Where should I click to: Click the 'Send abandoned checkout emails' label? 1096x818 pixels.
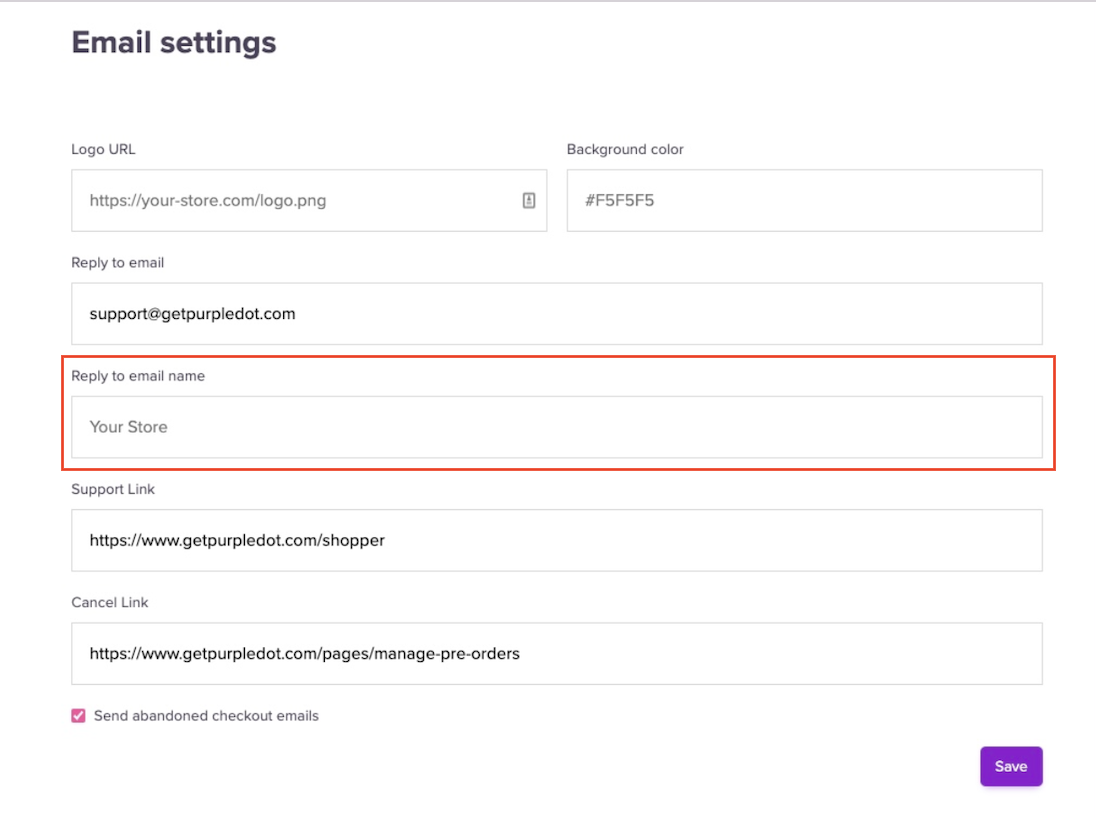(x=206, y=716)
